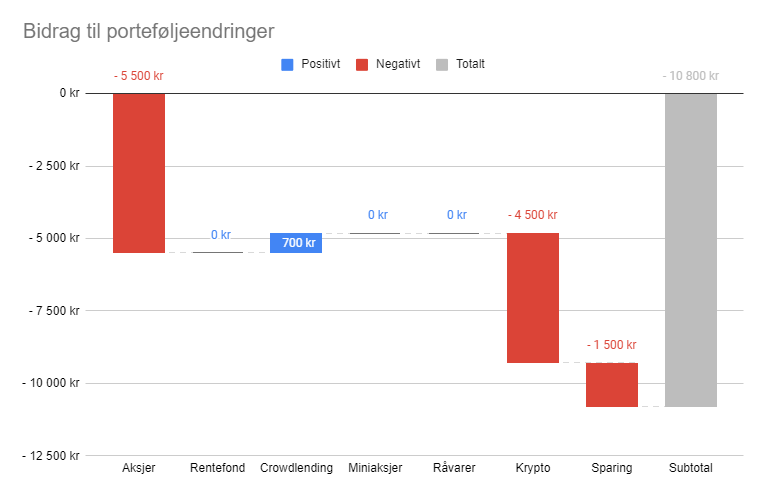Click the blue Positivt legend swatch
Image resolution: width=765 pixels, height=495 pixels.
(287, 64)
